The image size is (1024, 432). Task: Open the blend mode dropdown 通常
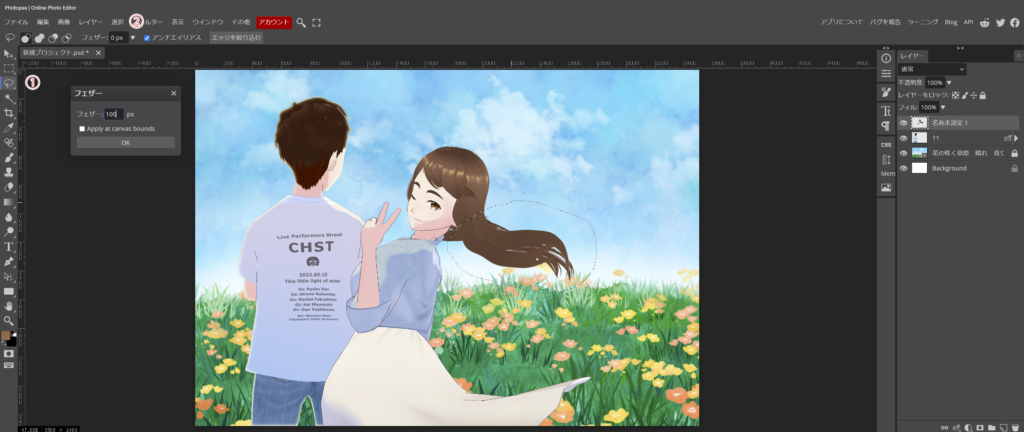[932, 69]
